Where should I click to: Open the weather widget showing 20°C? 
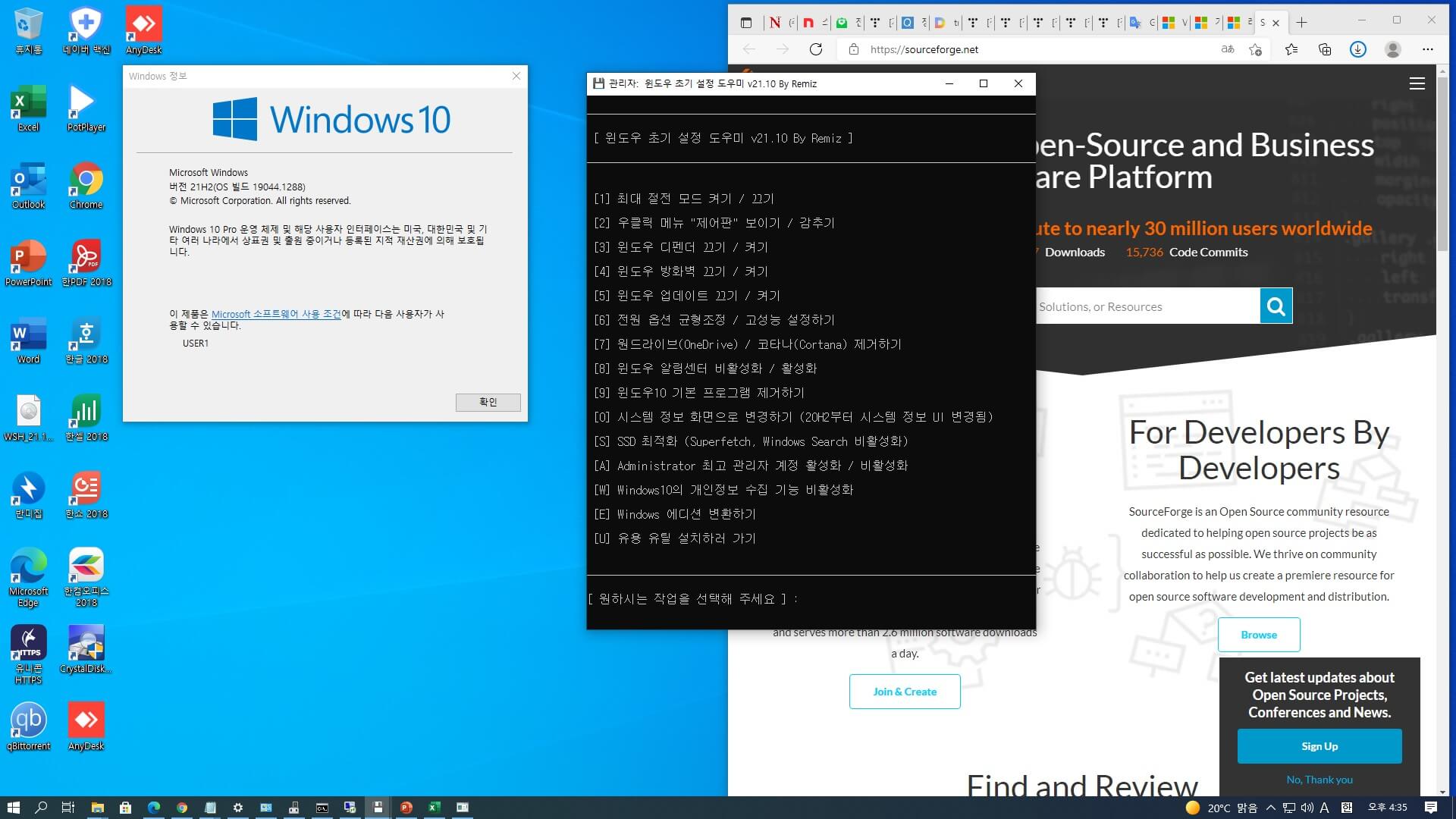[x=1221, y=808]
